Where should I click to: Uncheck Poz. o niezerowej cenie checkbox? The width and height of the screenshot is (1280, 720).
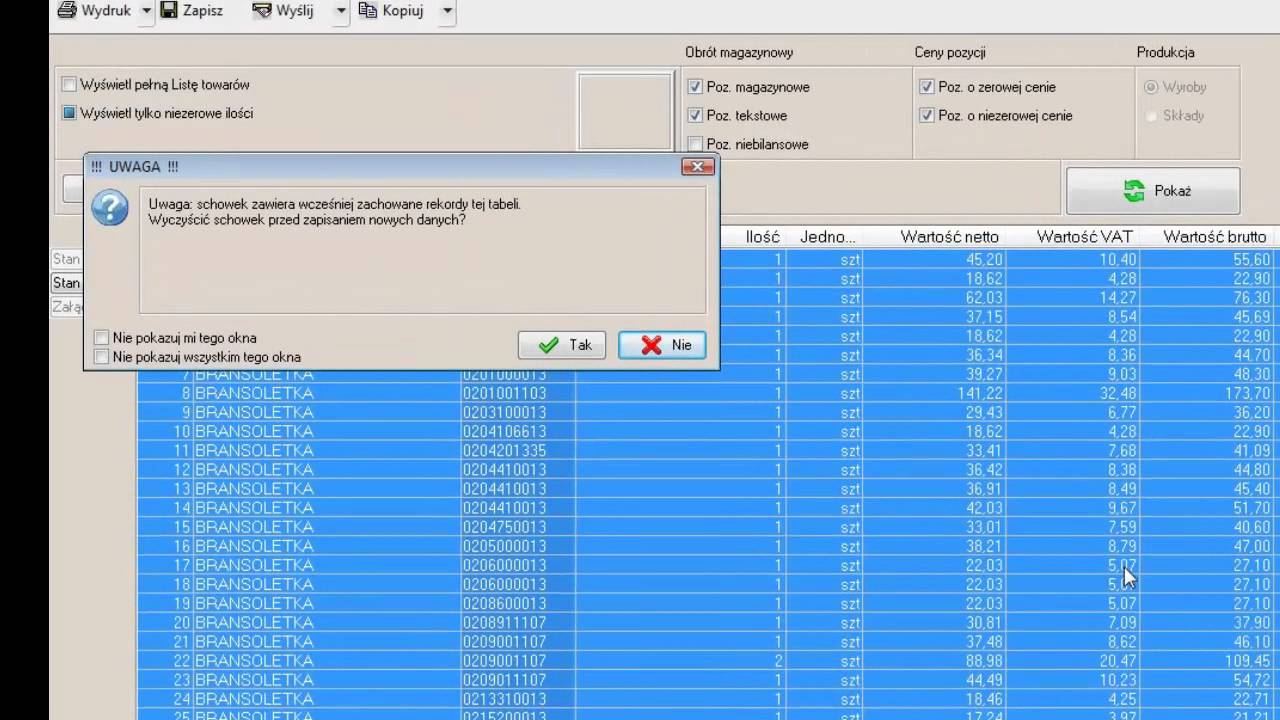point(927,115)
